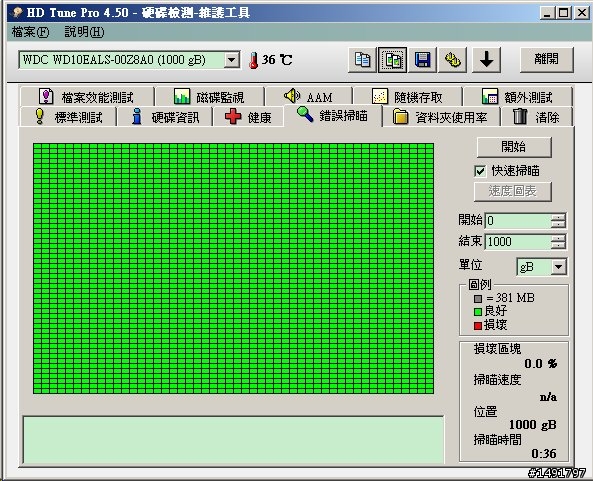This screenshot has width=593, height=481.
Task: Switch to the 隨機存取 tab
Action: (x=407, y=97)
